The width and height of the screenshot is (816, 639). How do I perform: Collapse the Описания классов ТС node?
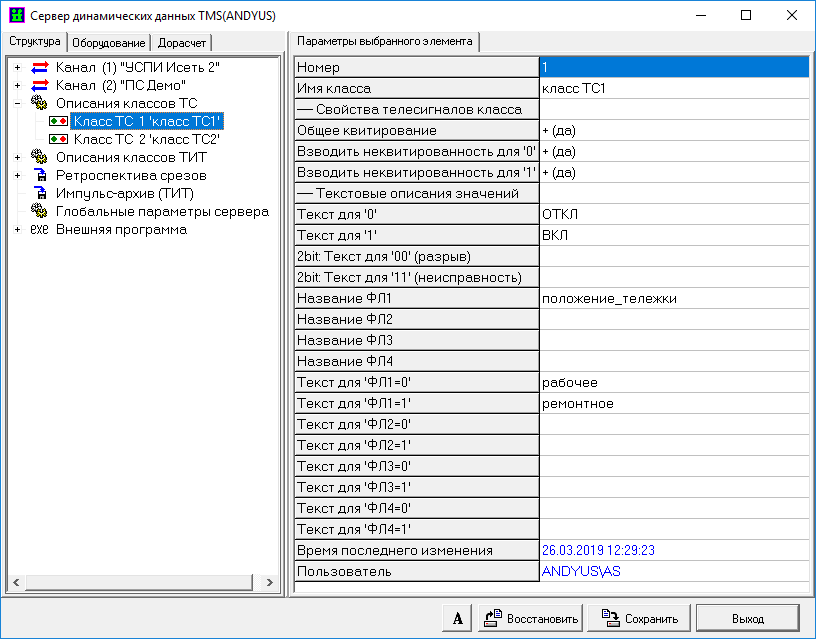17,103
